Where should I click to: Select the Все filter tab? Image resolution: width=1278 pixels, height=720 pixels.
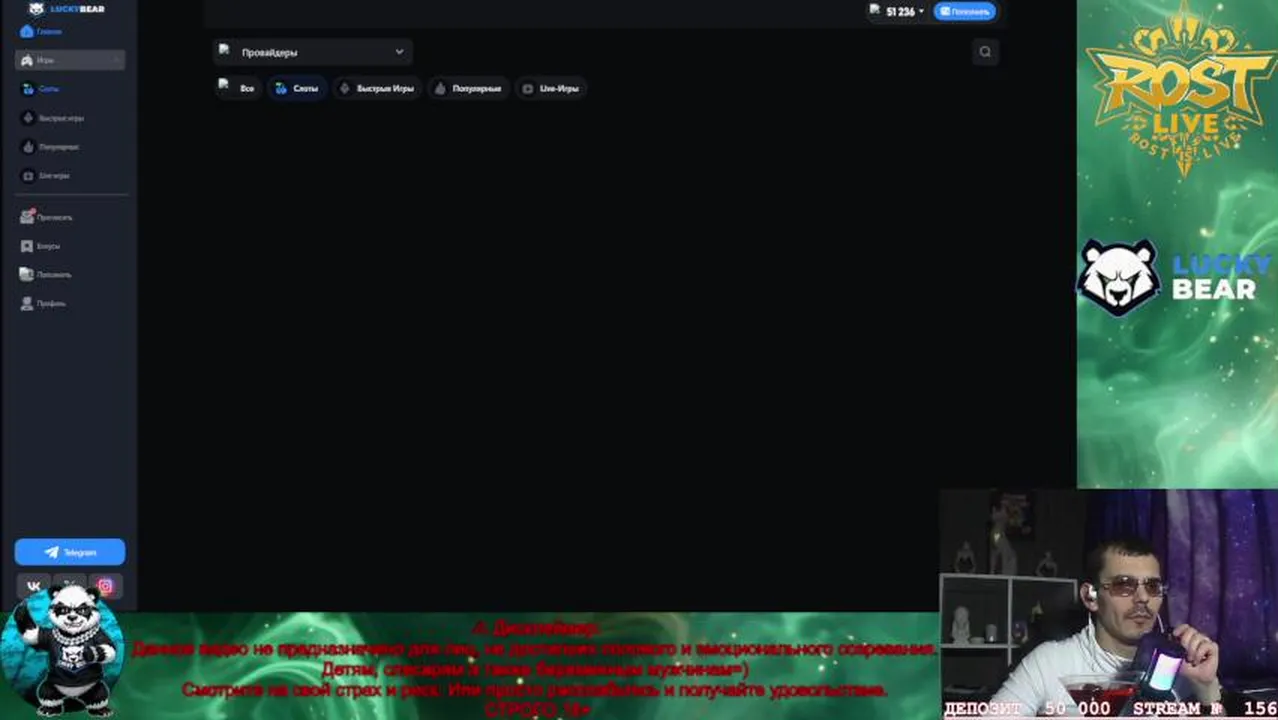(238, 88)
